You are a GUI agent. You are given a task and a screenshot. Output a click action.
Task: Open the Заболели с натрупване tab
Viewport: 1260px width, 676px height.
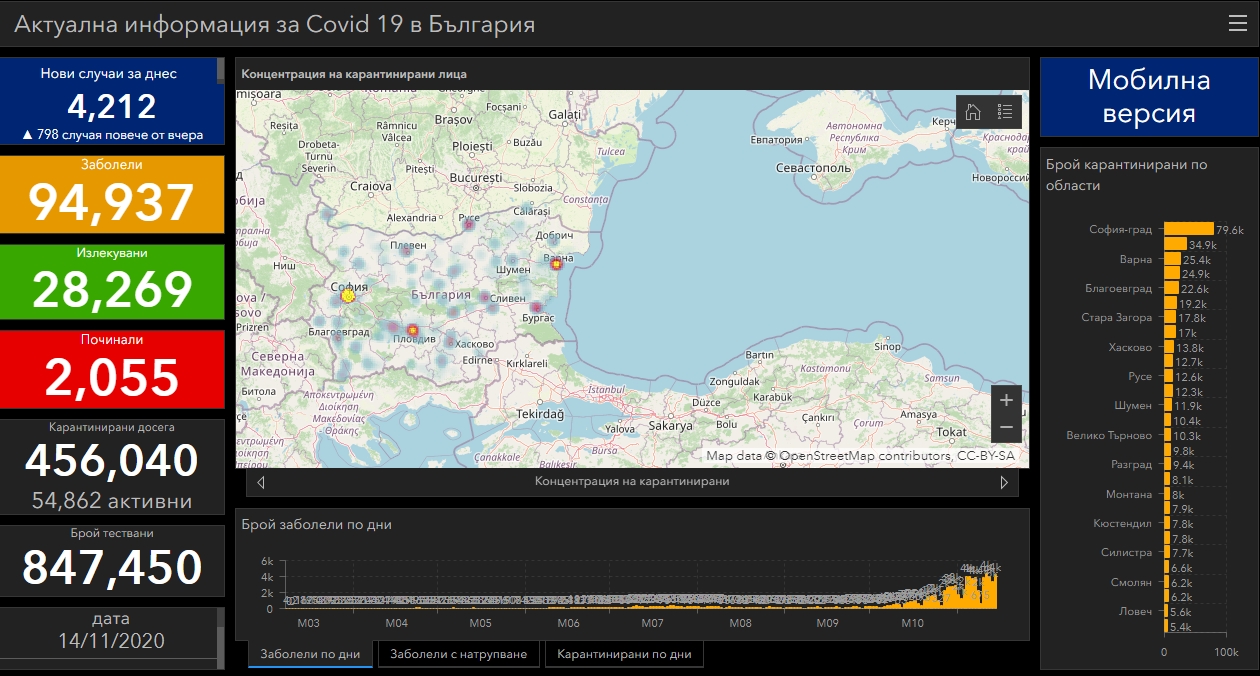pyautogui.click(x=458, y=655)
